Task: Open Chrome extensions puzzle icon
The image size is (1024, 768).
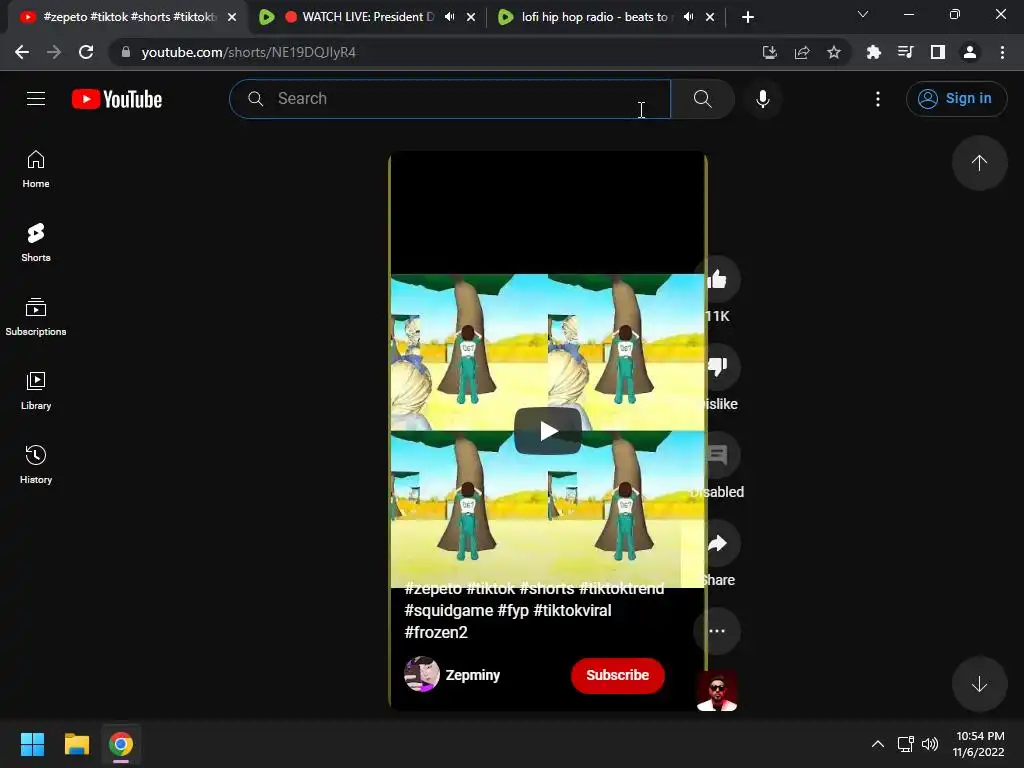Action: pyautogui.click(x=873, y=52)
